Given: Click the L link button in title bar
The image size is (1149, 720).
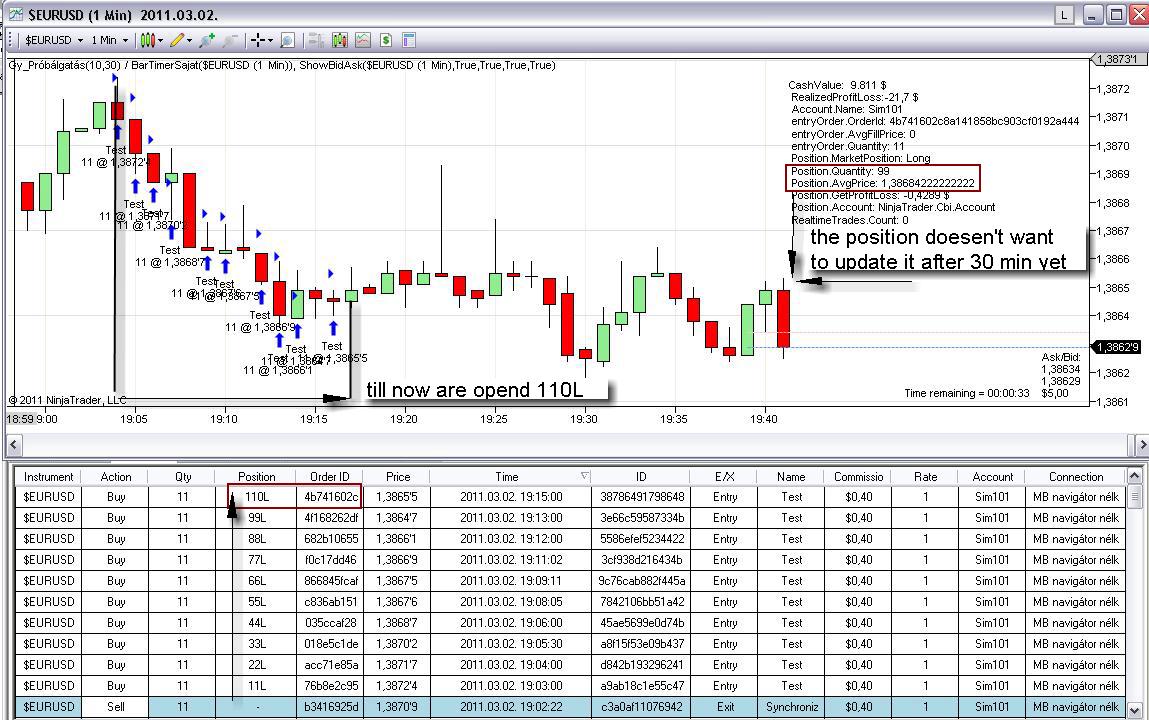Looking at the screenshot, I should coord(1064,15).
